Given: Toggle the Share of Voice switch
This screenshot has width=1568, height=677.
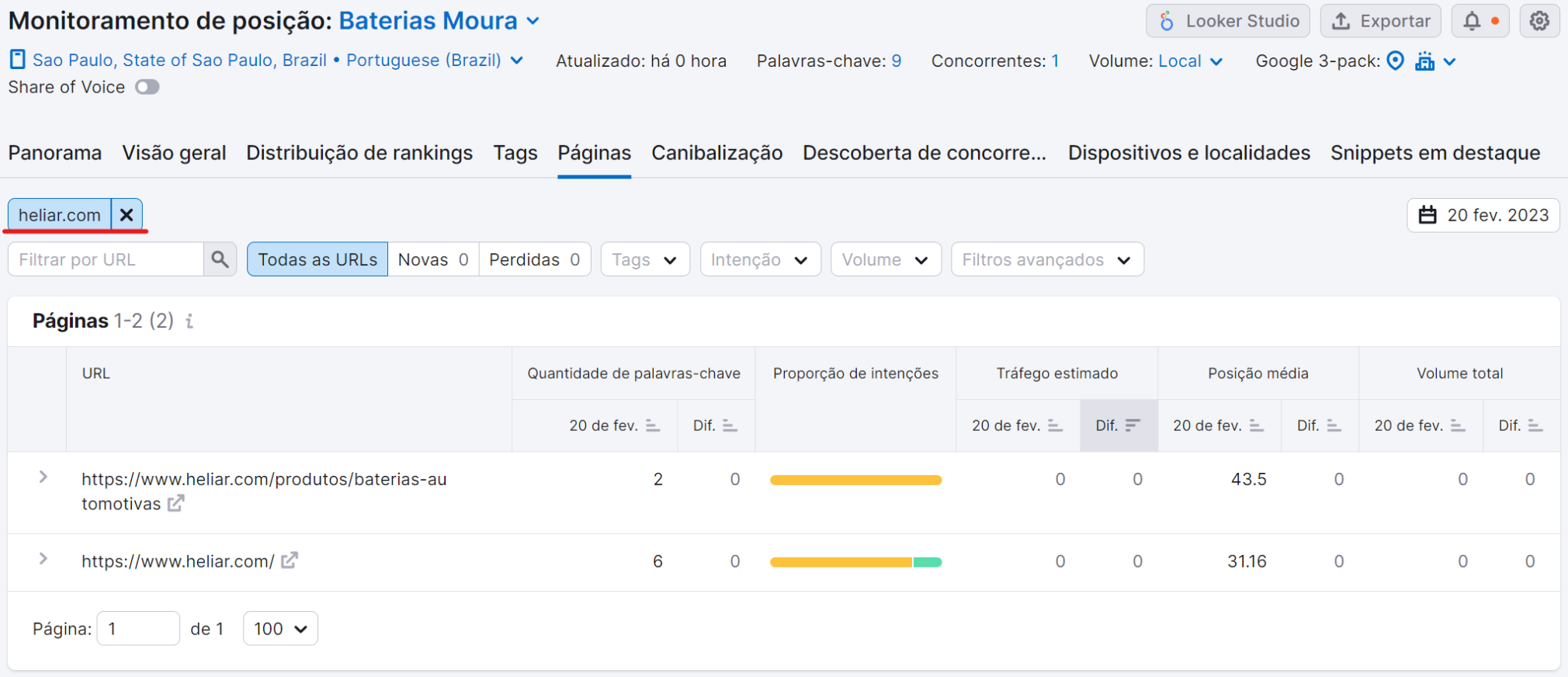Looking at the screenshot, I should coord(147,87).
